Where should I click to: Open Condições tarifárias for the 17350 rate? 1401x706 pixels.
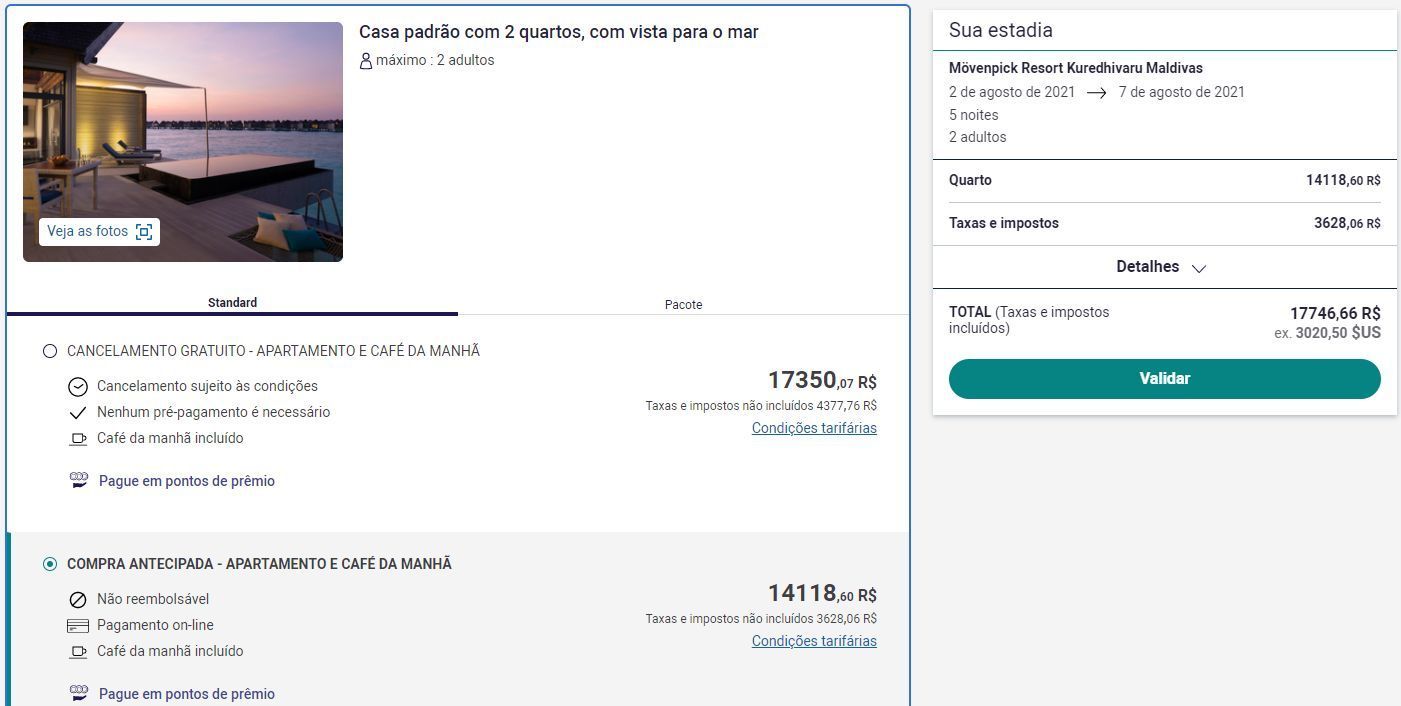coord(814,428)
